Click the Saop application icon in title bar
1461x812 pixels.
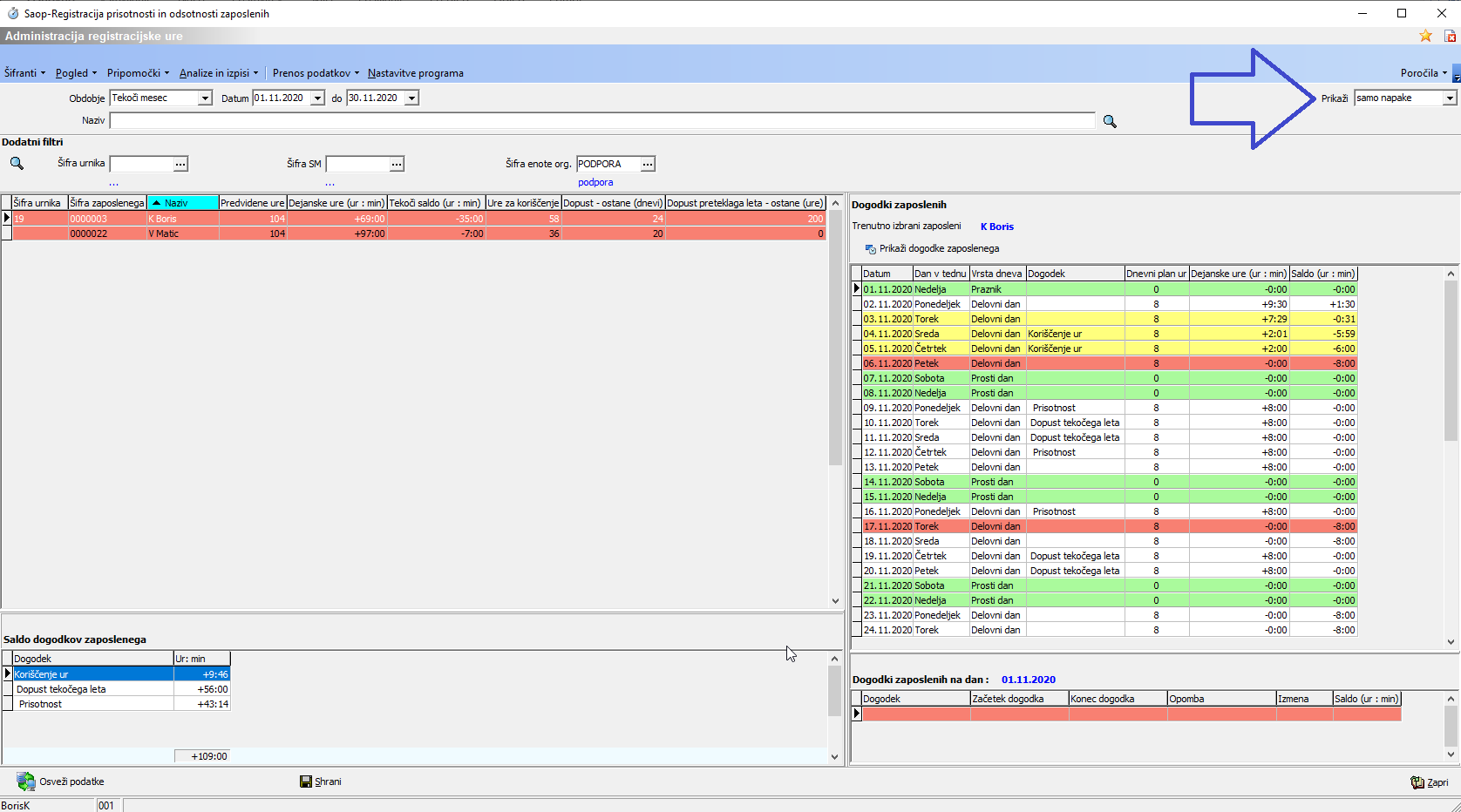[12, 13]
